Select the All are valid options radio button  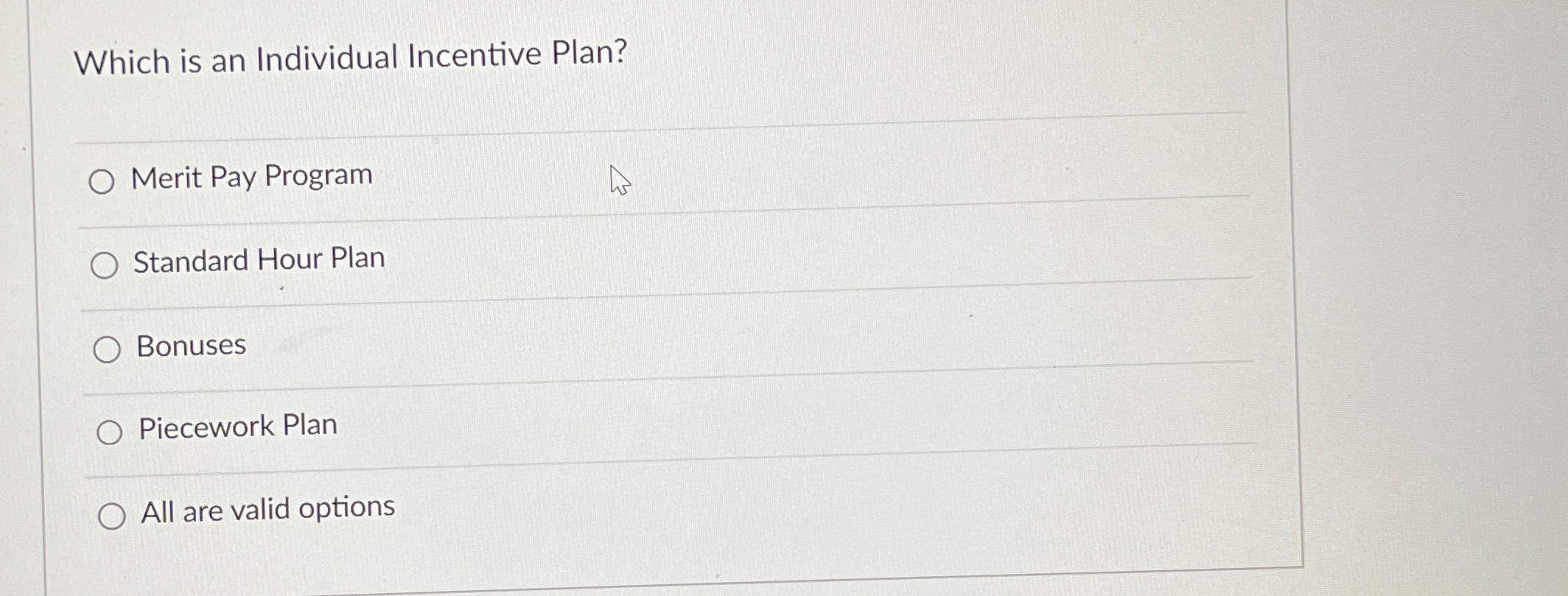pyautogui.click(x=113, y=516)
